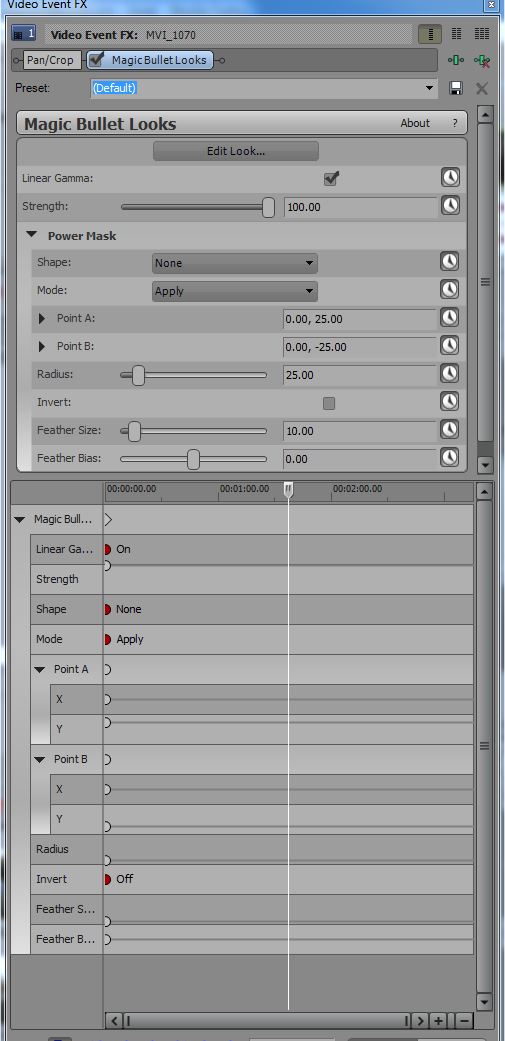The width and height of the screenshot is (505, 1041).
Task: Collapse the Power Mask section
Action: coord(31,236)
